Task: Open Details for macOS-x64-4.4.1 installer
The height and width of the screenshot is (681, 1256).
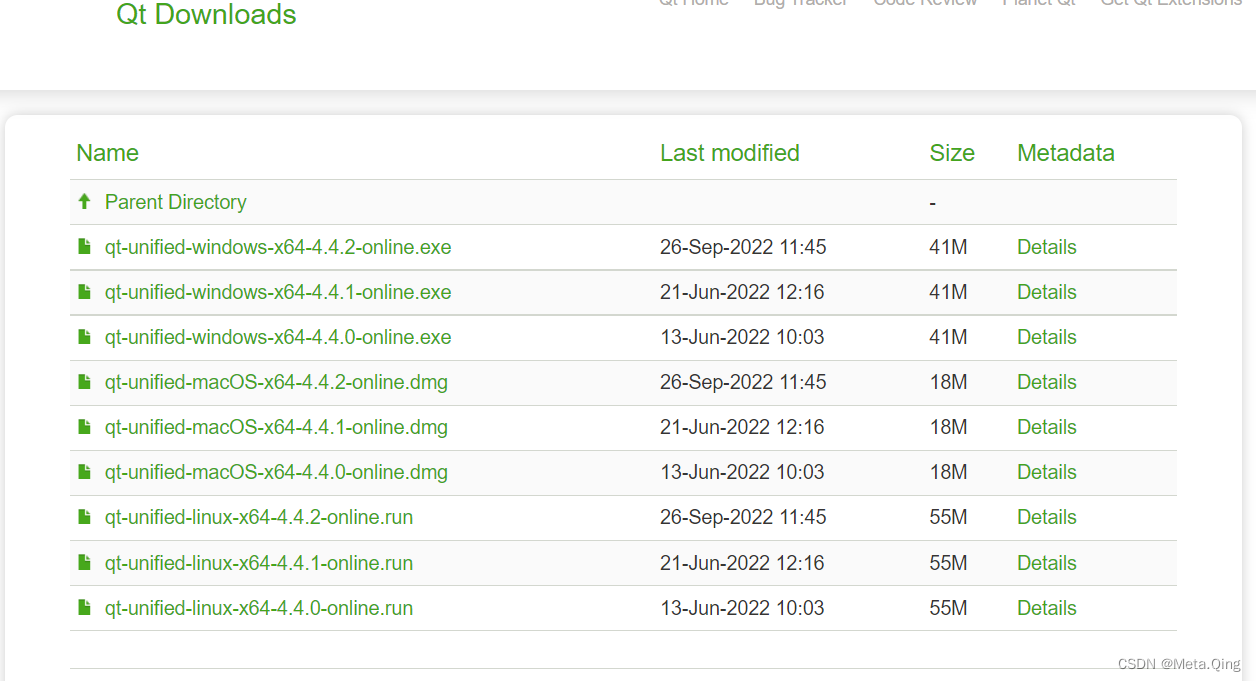Action: (1047, 427)
